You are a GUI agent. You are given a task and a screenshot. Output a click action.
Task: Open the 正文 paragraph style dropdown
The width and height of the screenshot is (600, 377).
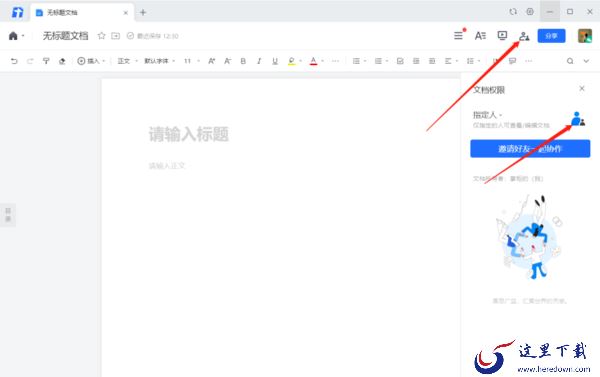point(127,61)
